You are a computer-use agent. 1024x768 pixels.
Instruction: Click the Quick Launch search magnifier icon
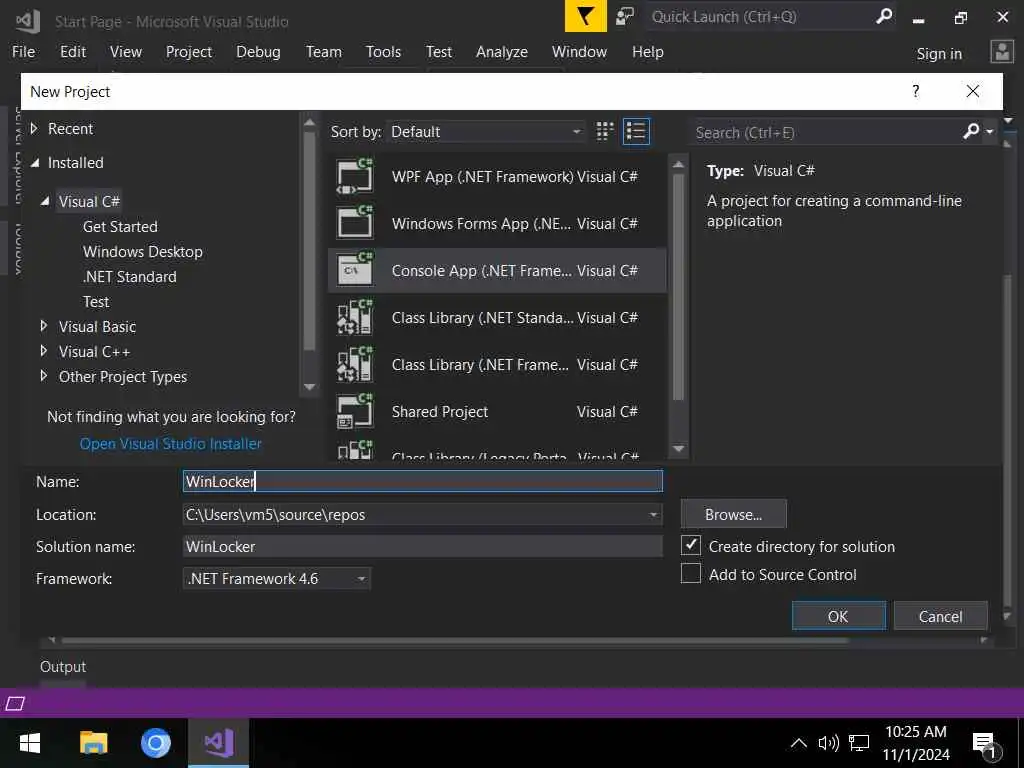tap(884, 16)
